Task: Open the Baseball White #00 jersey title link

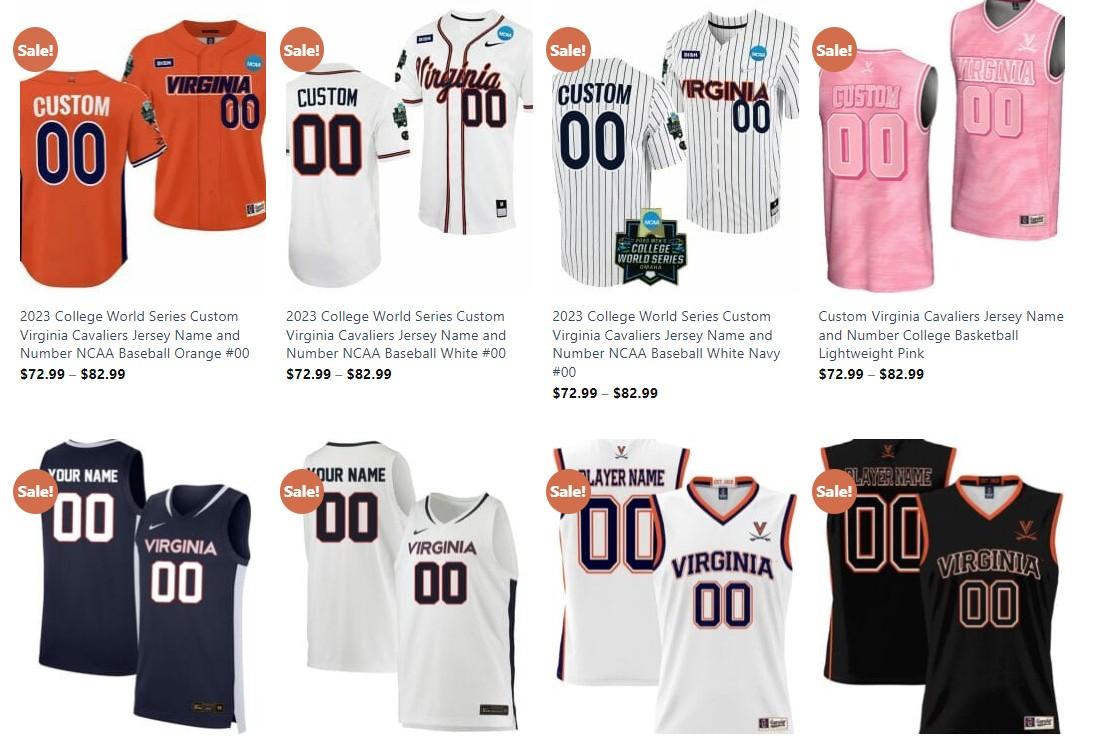Action: click(x=396, y=335)
